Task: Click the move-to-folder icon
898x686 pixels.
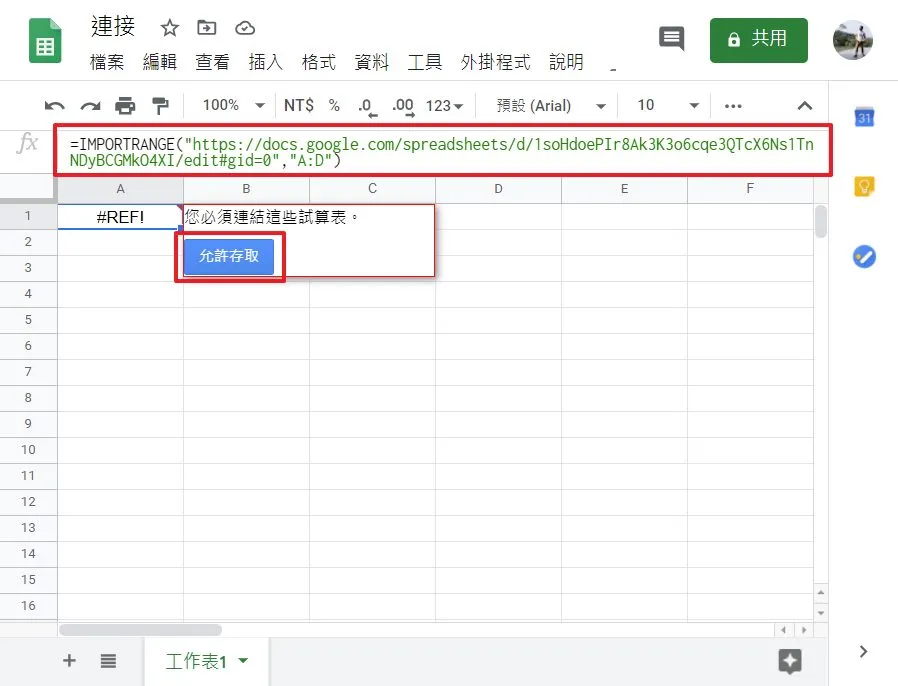Action: coord(207,27)
